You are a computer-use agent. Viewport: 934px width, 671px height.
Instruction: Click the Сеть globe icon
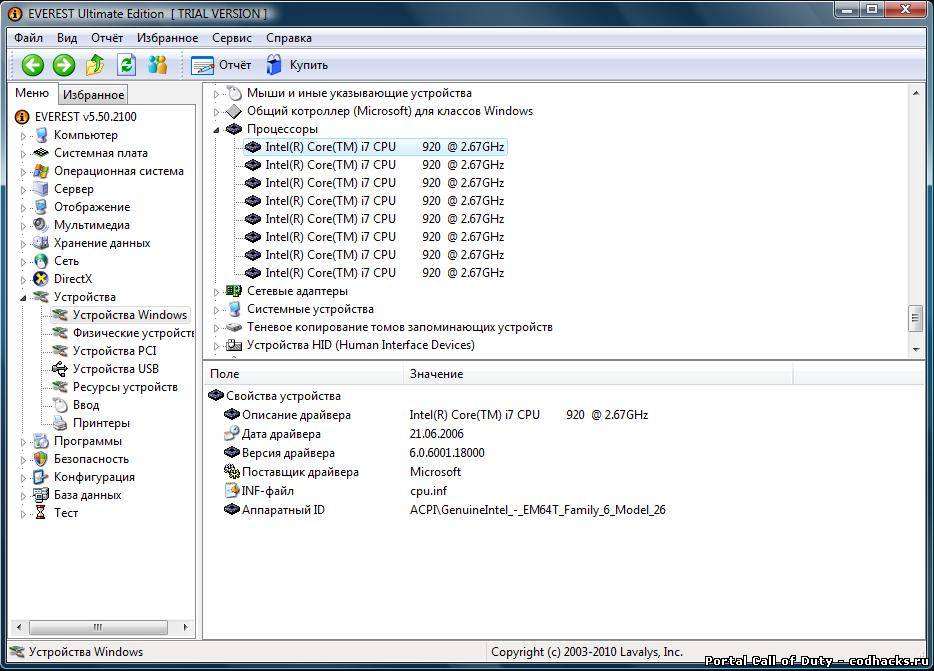click(41, 261)
